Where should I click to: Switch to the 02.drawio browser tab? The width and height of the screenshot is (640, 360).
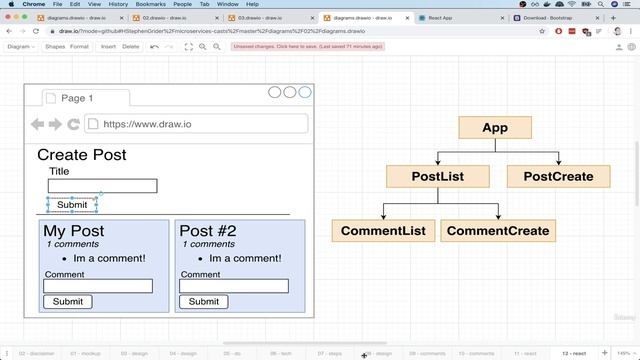tap(176, 18)
